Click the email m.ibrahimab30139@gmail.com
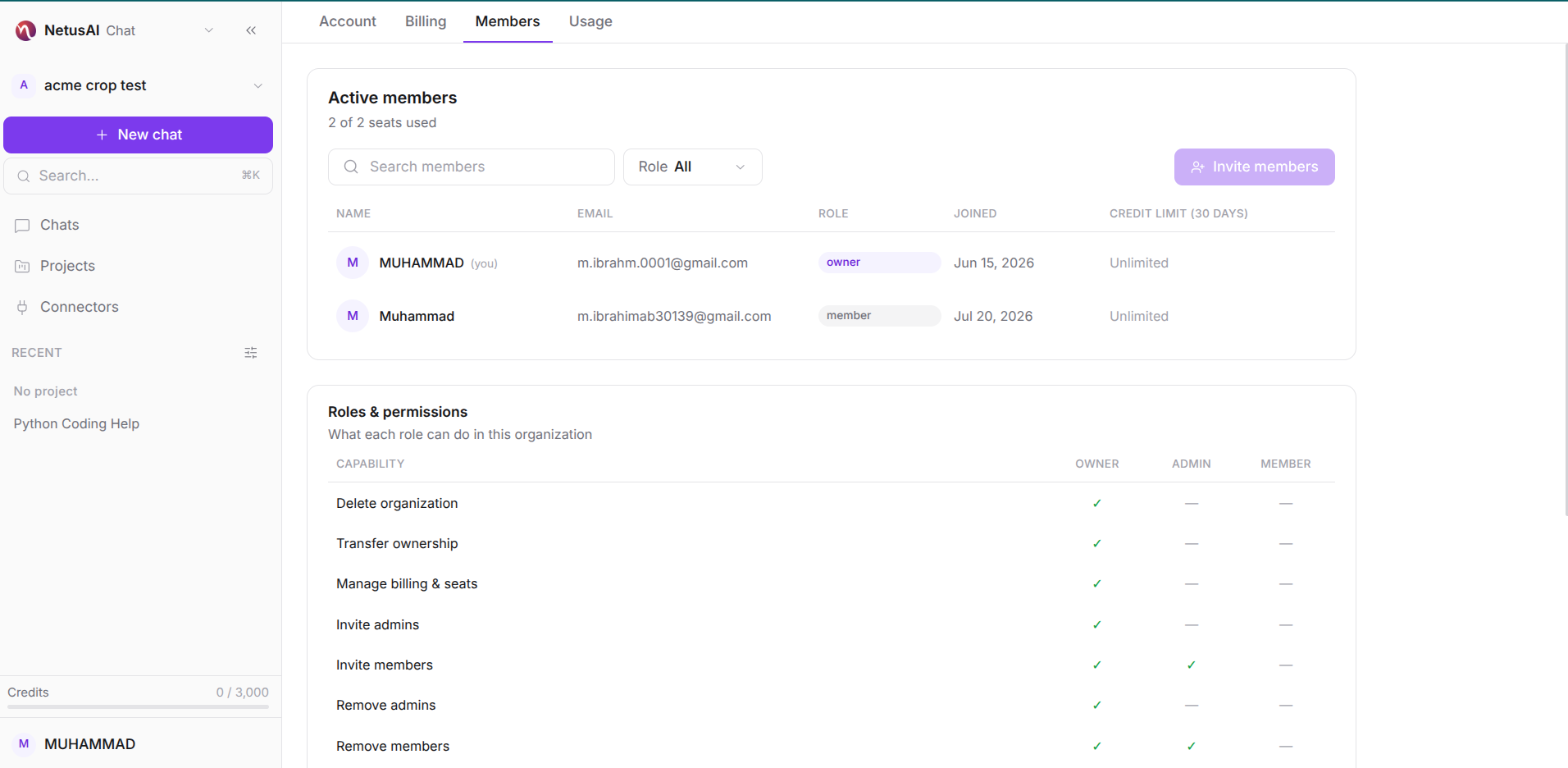Viewport: 1568px width, 768px height. [x=674, y=316]
